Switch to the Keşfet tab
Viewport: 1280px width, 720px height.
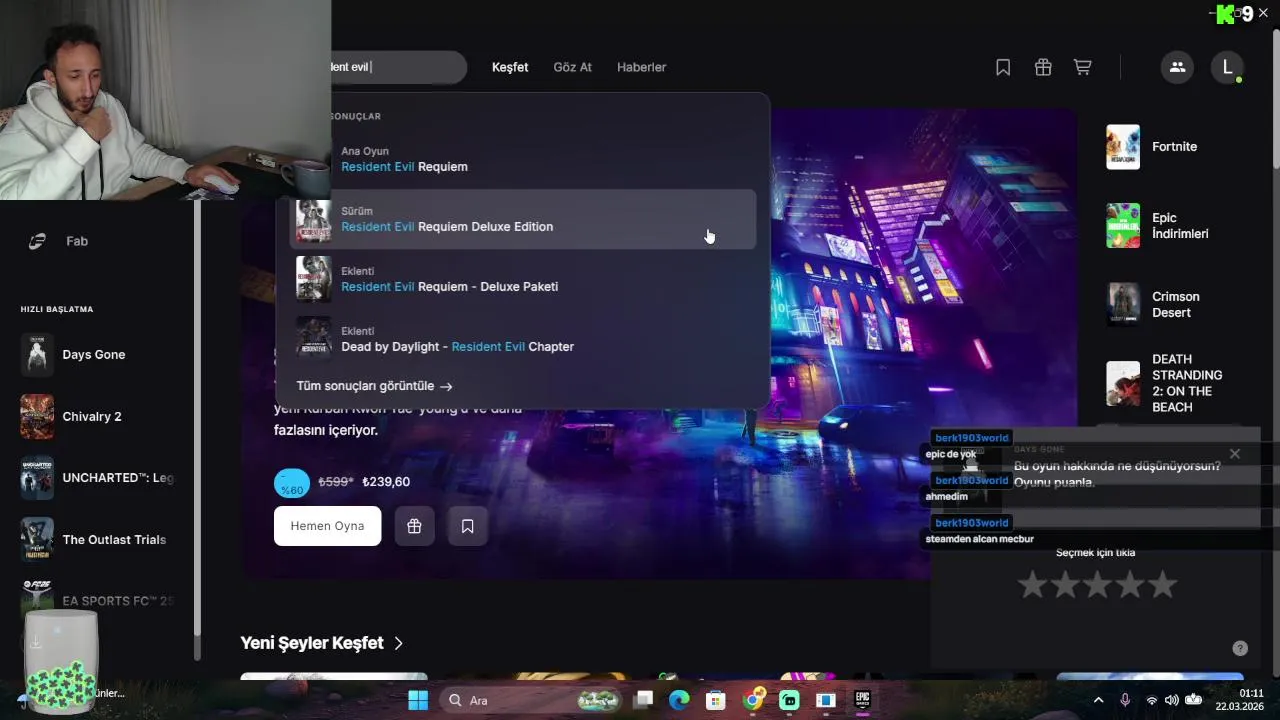pos(510,67)
